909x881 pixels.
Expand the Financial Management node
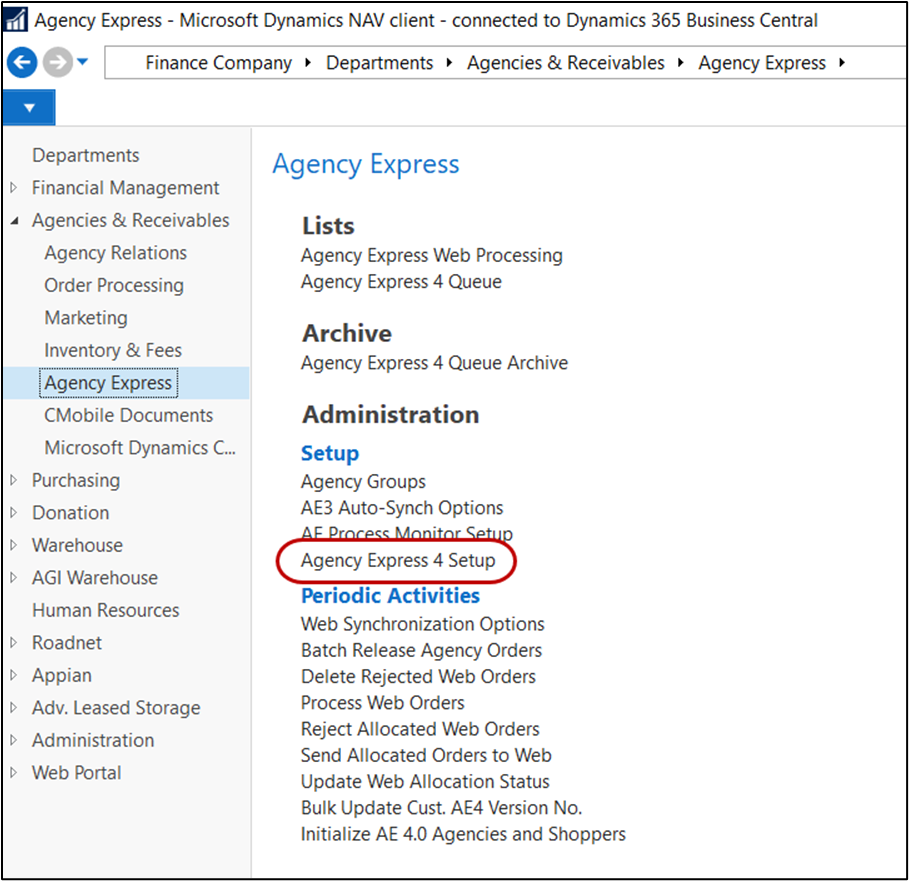14,187
